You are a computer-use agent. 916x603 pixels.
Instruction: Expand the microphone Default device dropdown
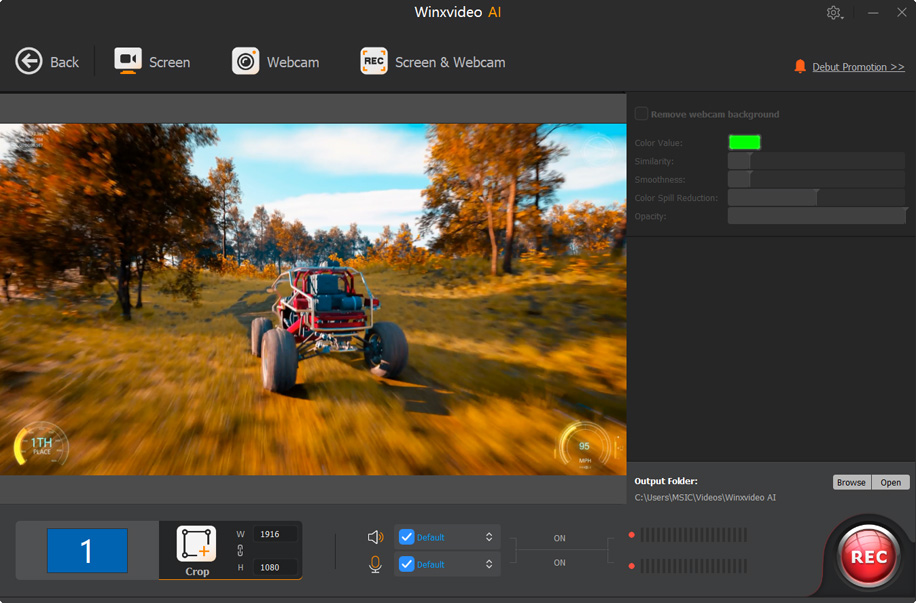(488, 564)
